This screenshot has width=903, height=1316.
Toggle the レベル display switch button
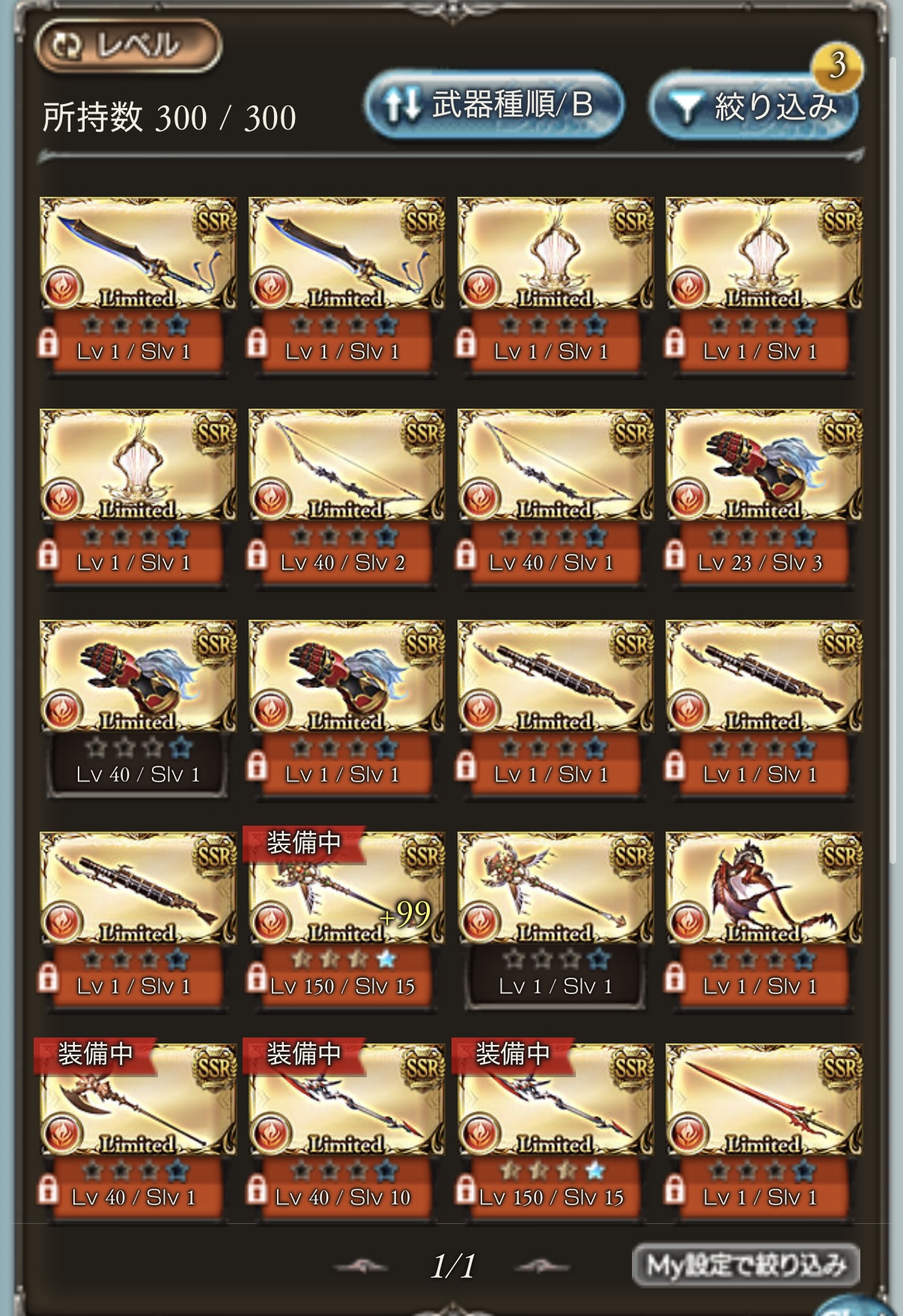click(x=128, y=46)
